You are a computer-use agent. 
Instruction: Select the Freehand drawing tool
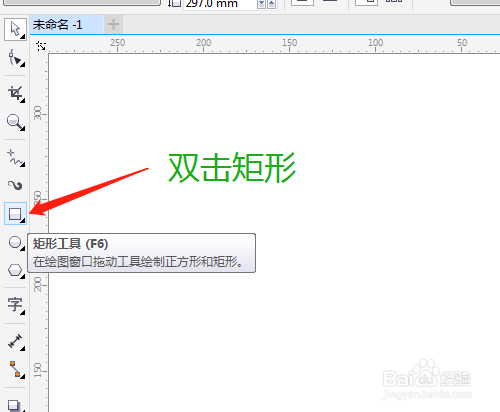[15, 157]
